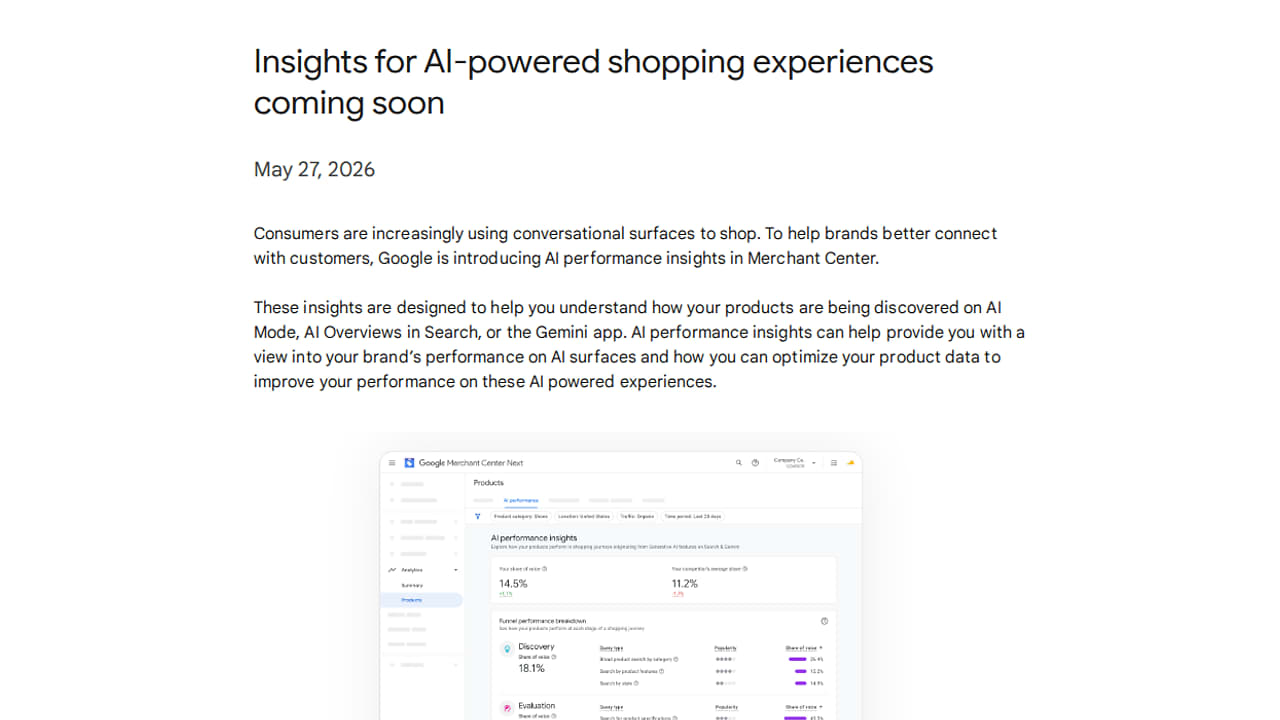Open the help question mark icon in header
Viewport: 1280px width, 720px height.
[755, 463]
